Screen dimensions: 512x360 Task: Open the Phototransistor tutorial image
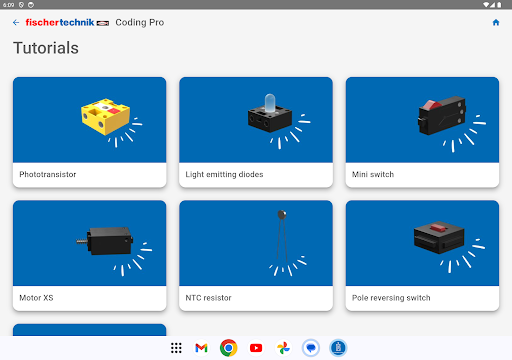90,120
